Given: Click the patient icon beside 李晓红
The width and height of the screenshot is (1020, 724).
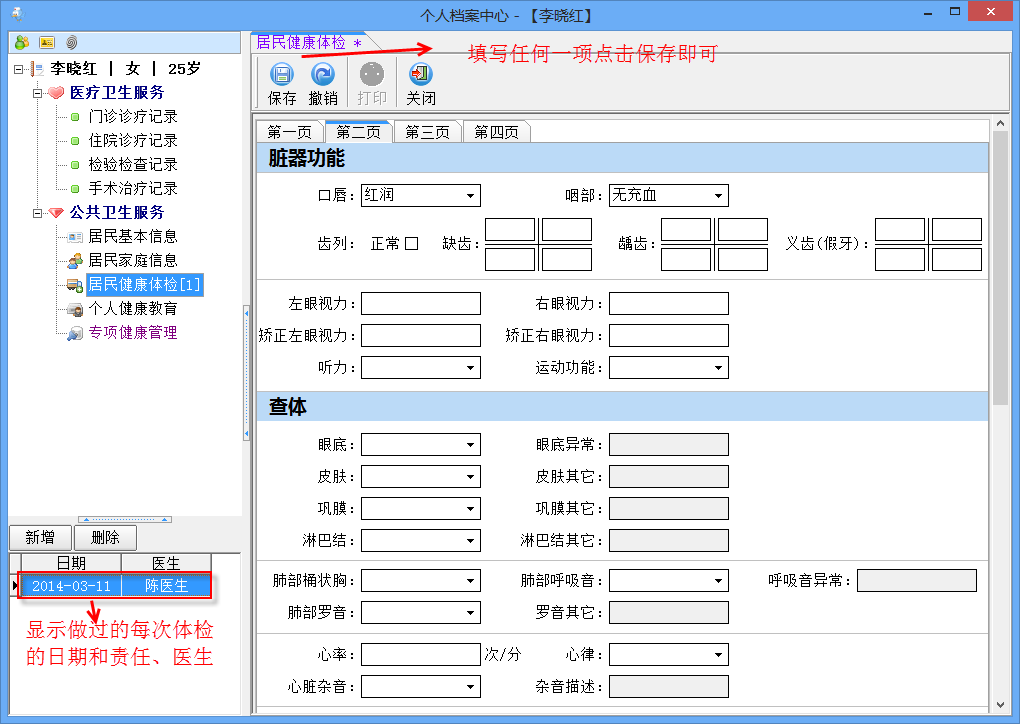Looking at the screenshot, I should tap(38, 69).
